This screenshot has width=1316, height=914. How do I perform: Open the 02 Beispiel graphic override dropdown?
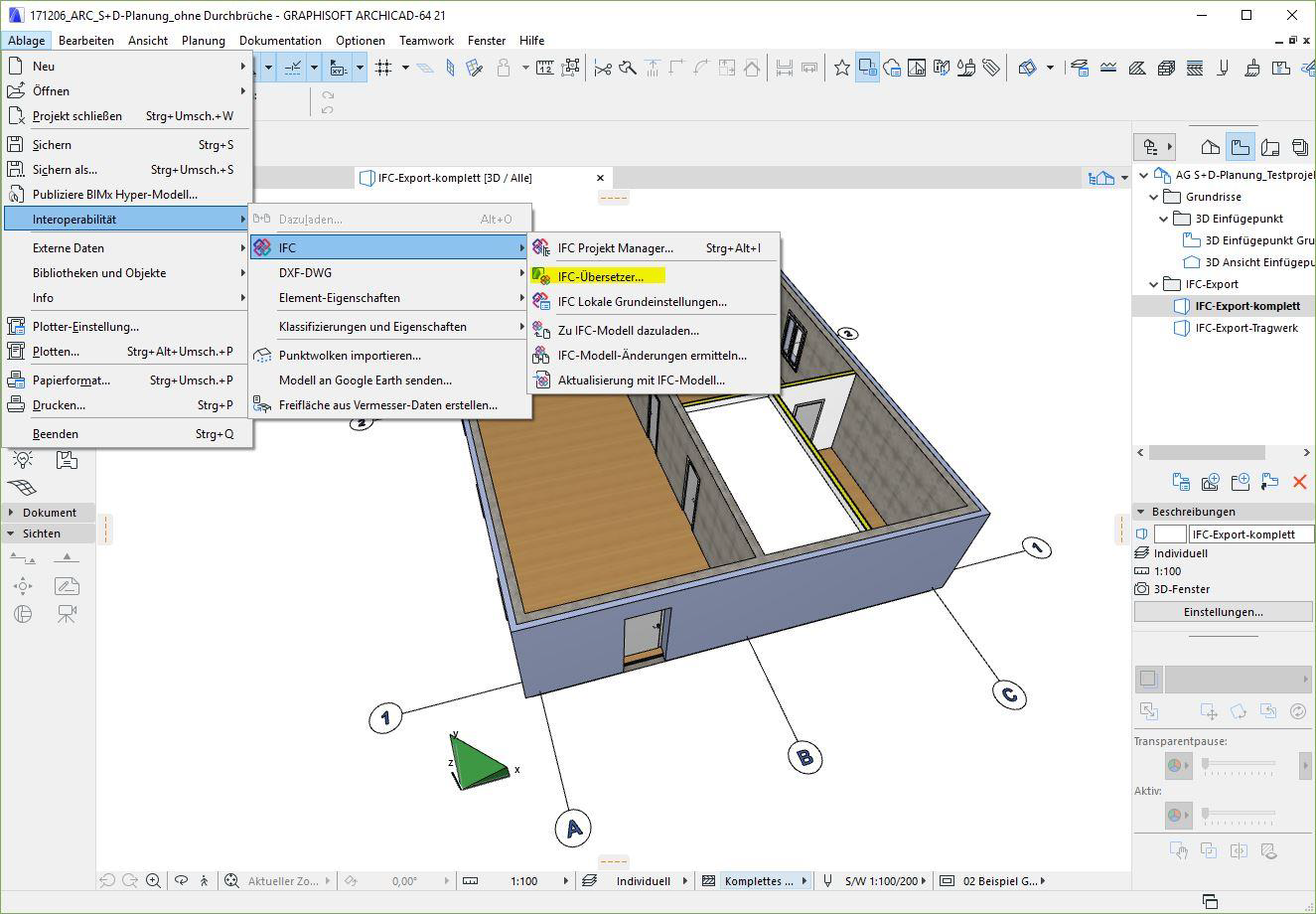click(x=1042, y=880)
